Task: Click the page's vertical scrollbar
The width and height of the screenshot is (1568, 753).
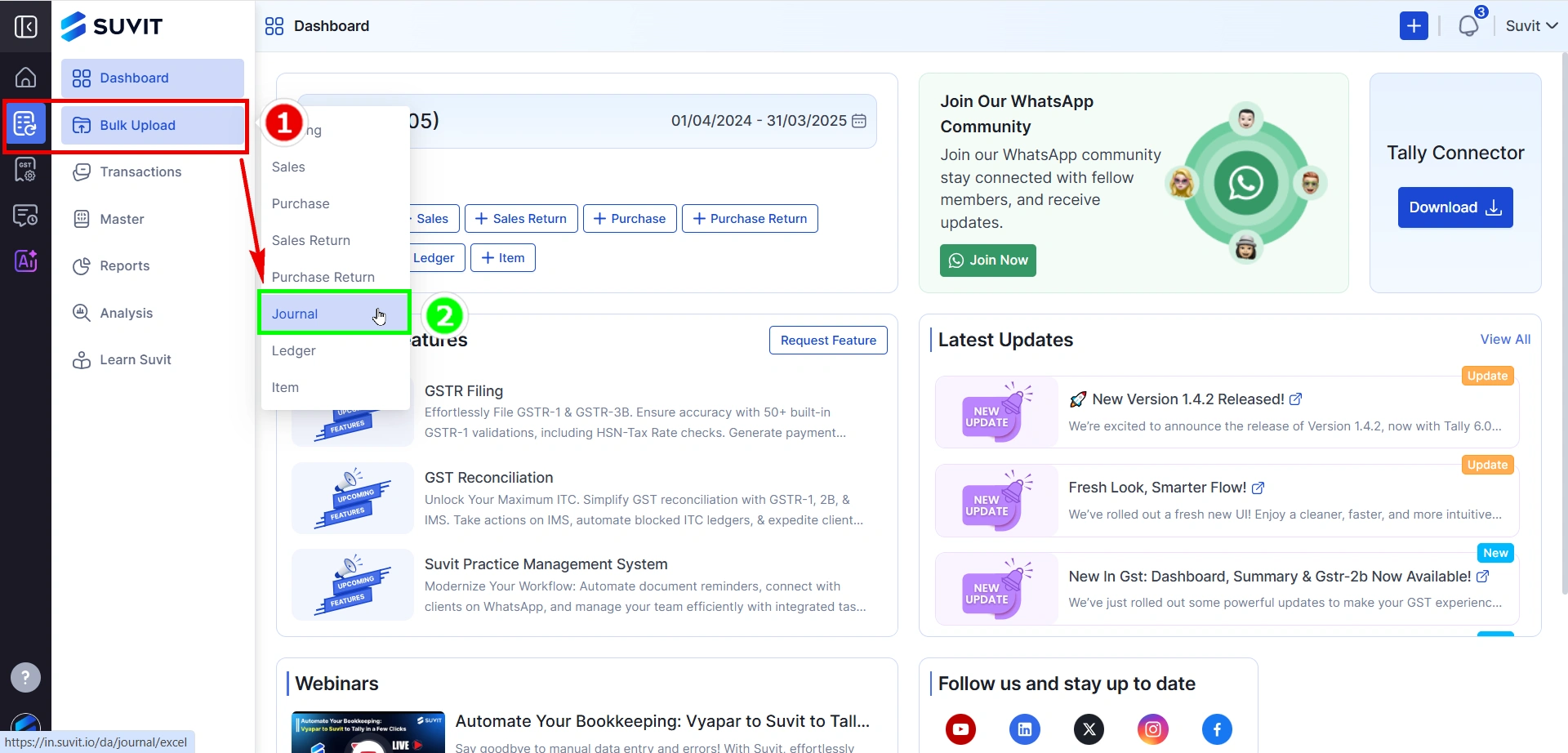Action: [1564, 323]
